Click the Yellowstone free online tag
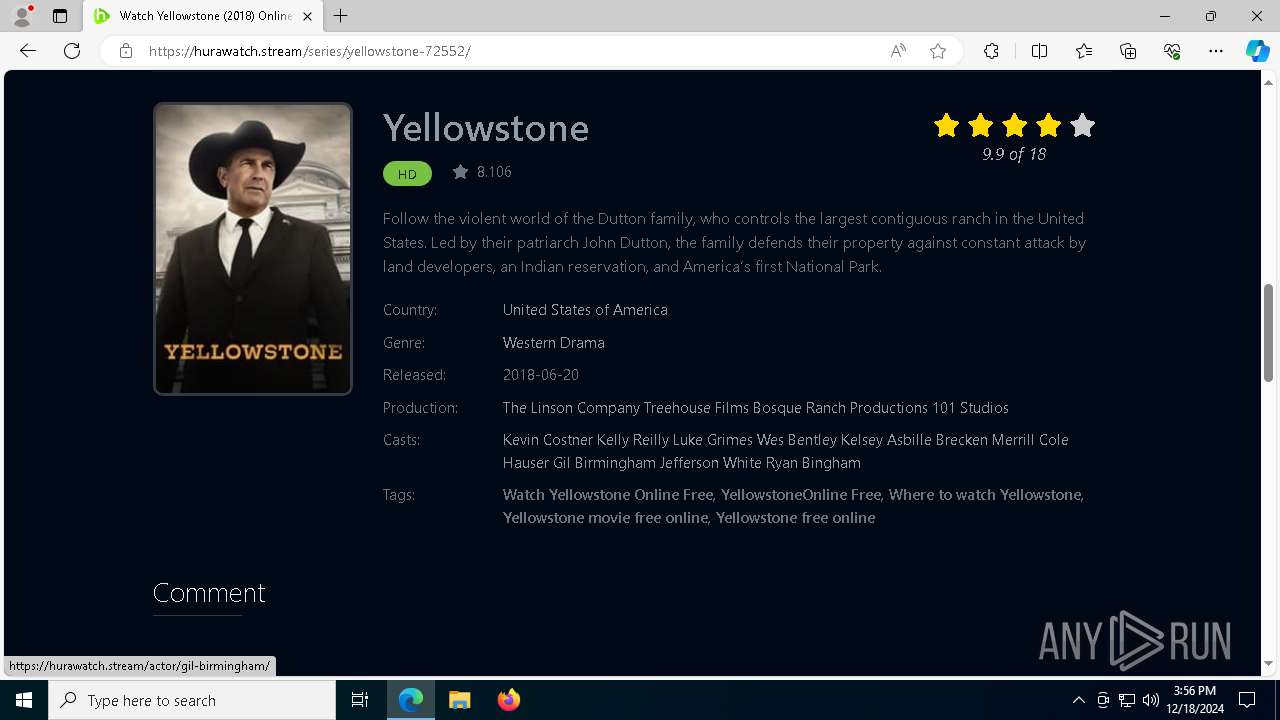Viewport: 1280px width, 720px height. coord(796,518)
